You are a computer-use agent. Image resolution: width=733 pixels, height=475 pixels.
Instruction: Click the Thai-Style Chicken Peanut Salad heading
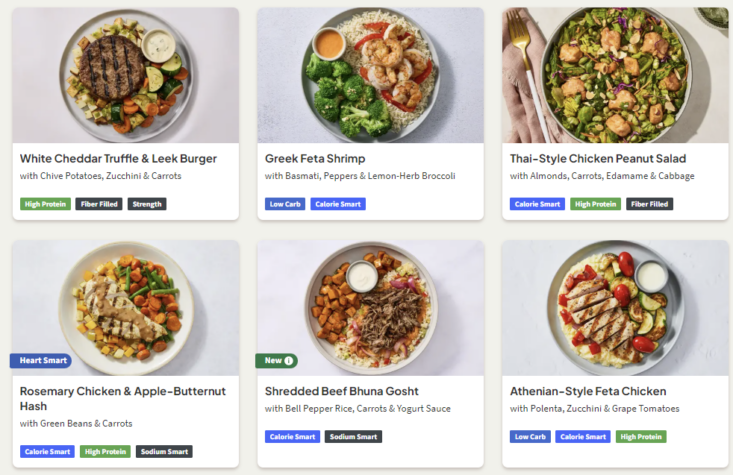tap(598, 158)
